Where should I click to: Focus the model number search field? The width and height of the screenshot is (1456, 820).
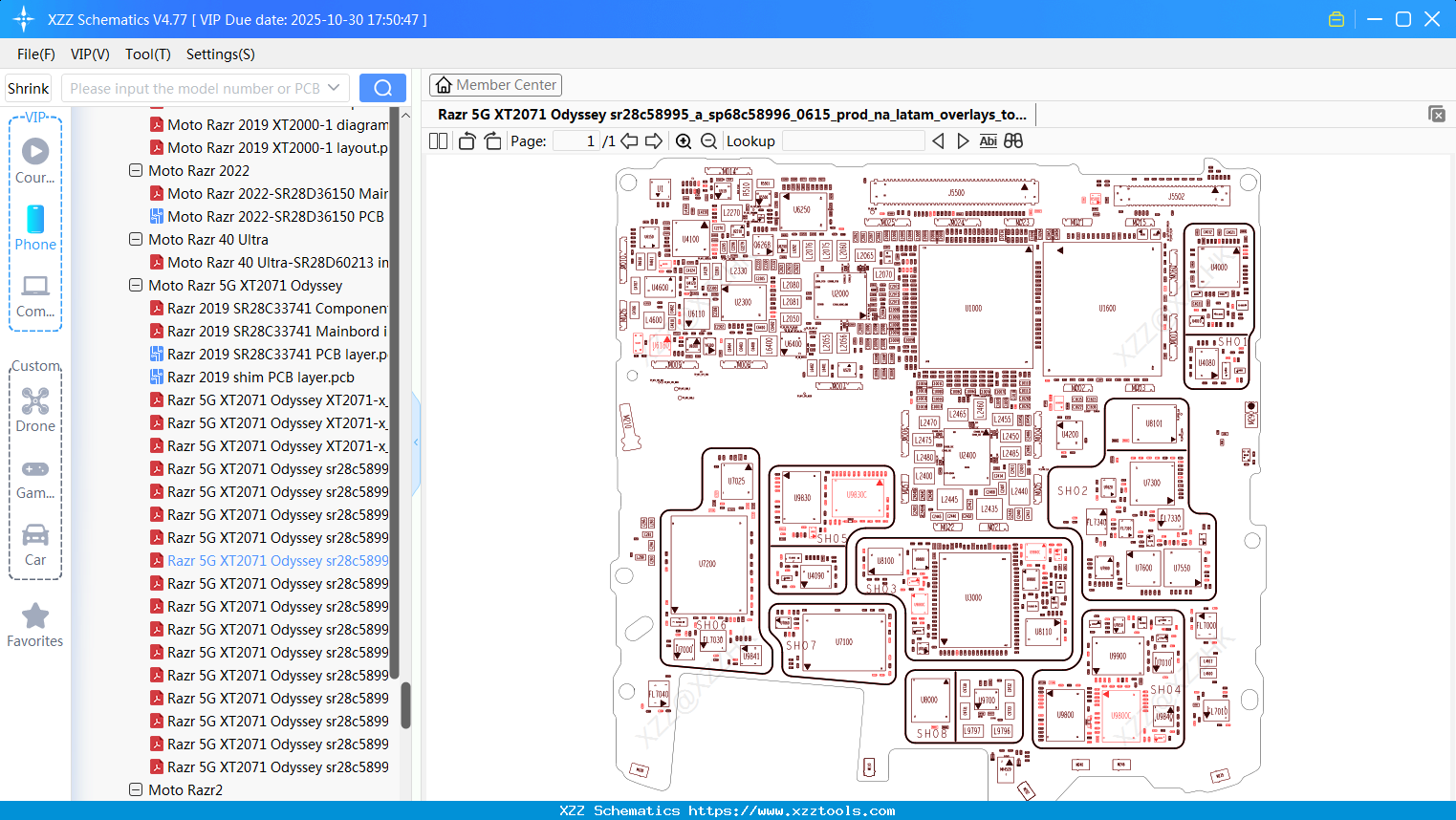click(194, 88)
